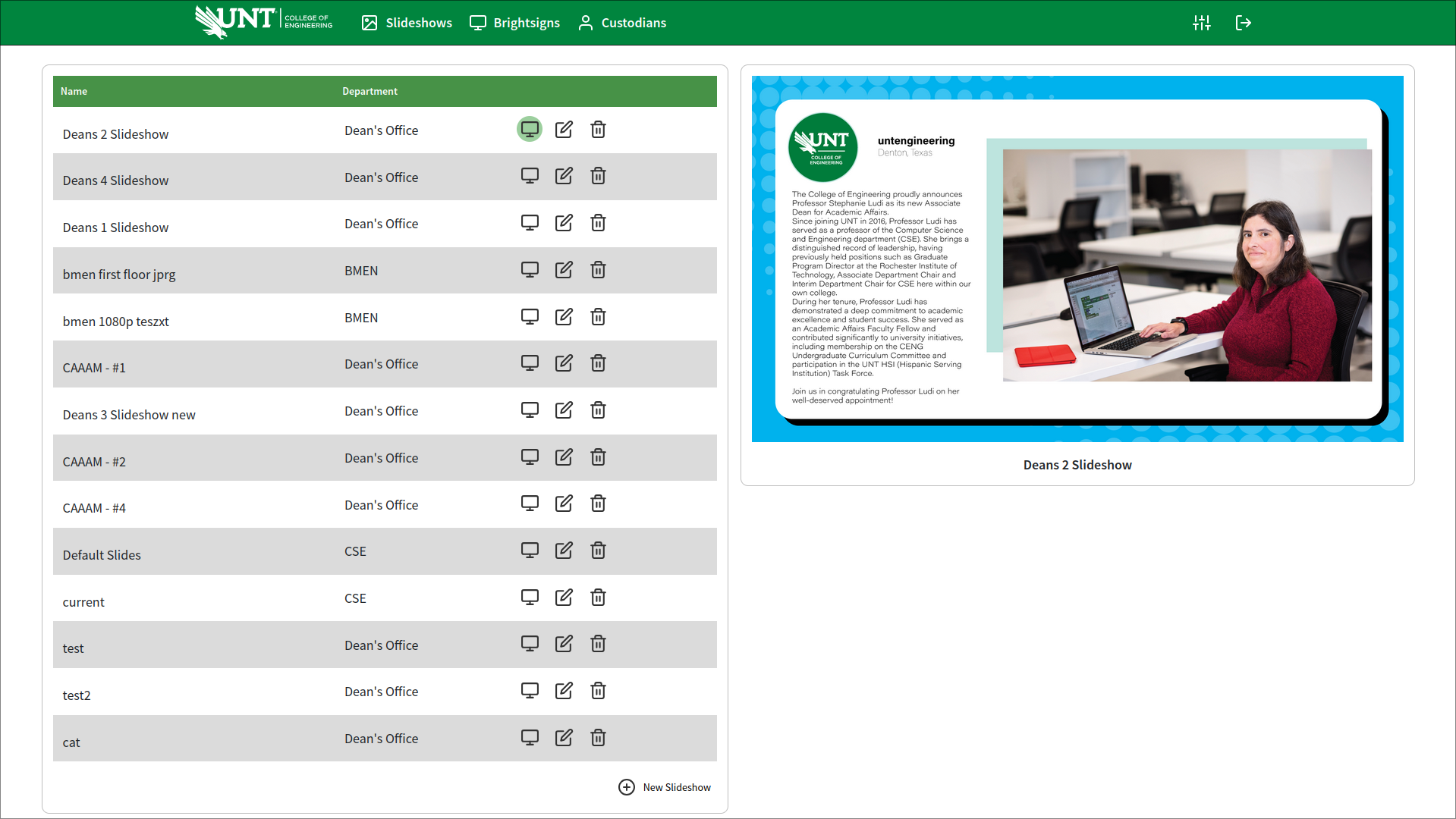Delete the Deans 4 Slideshow
Image resolution: width=1456 pixels, height=819 pixels.
coord(598,176)
